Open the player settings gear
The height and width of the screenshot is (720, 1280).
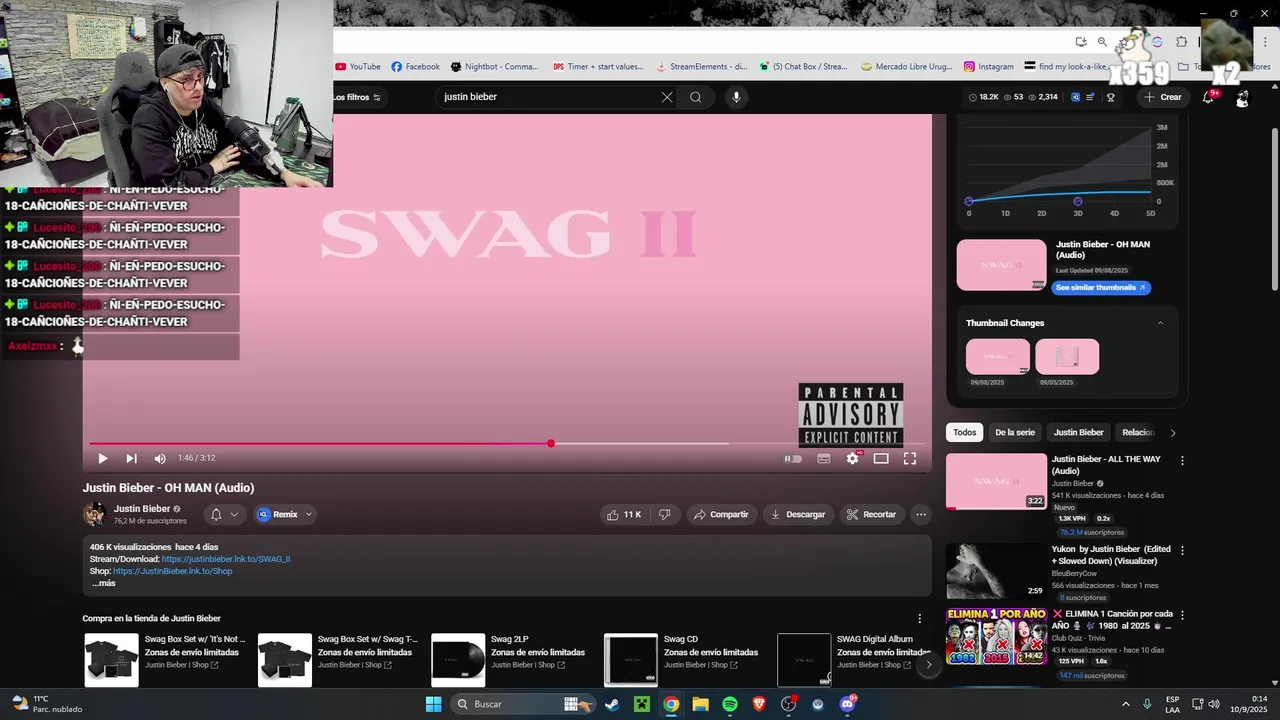click(x=853, y=458)
